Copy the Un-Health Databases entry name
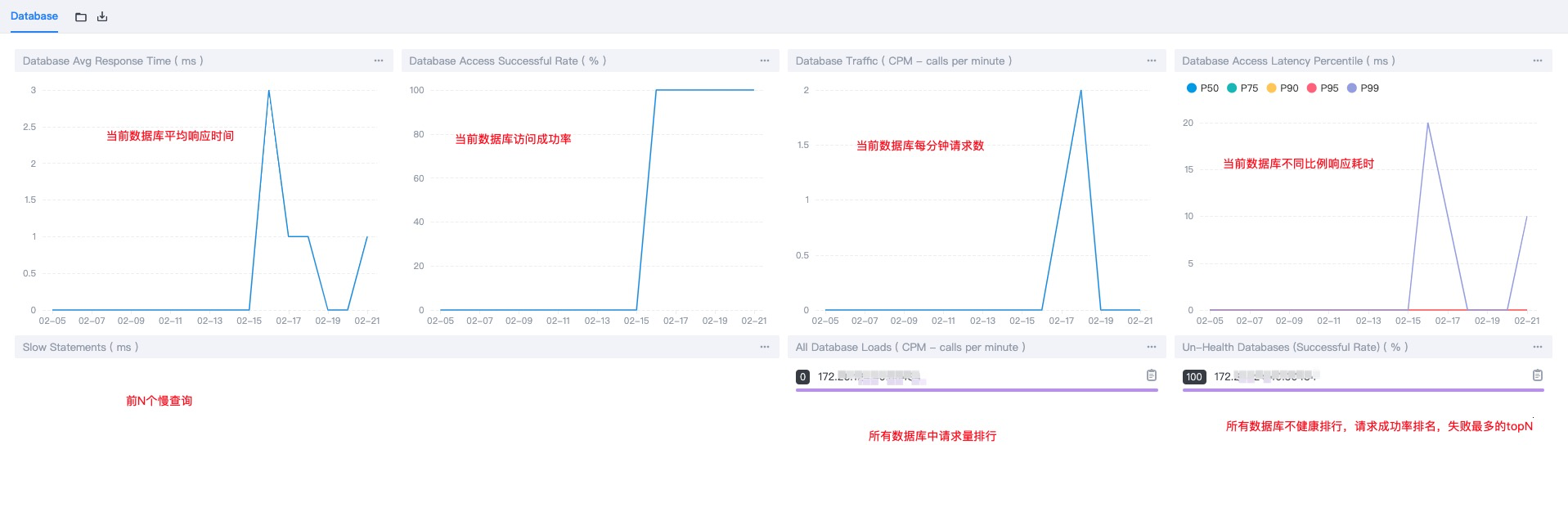Viewport: 1568px width, 530px height. (x=1538, y=375)
